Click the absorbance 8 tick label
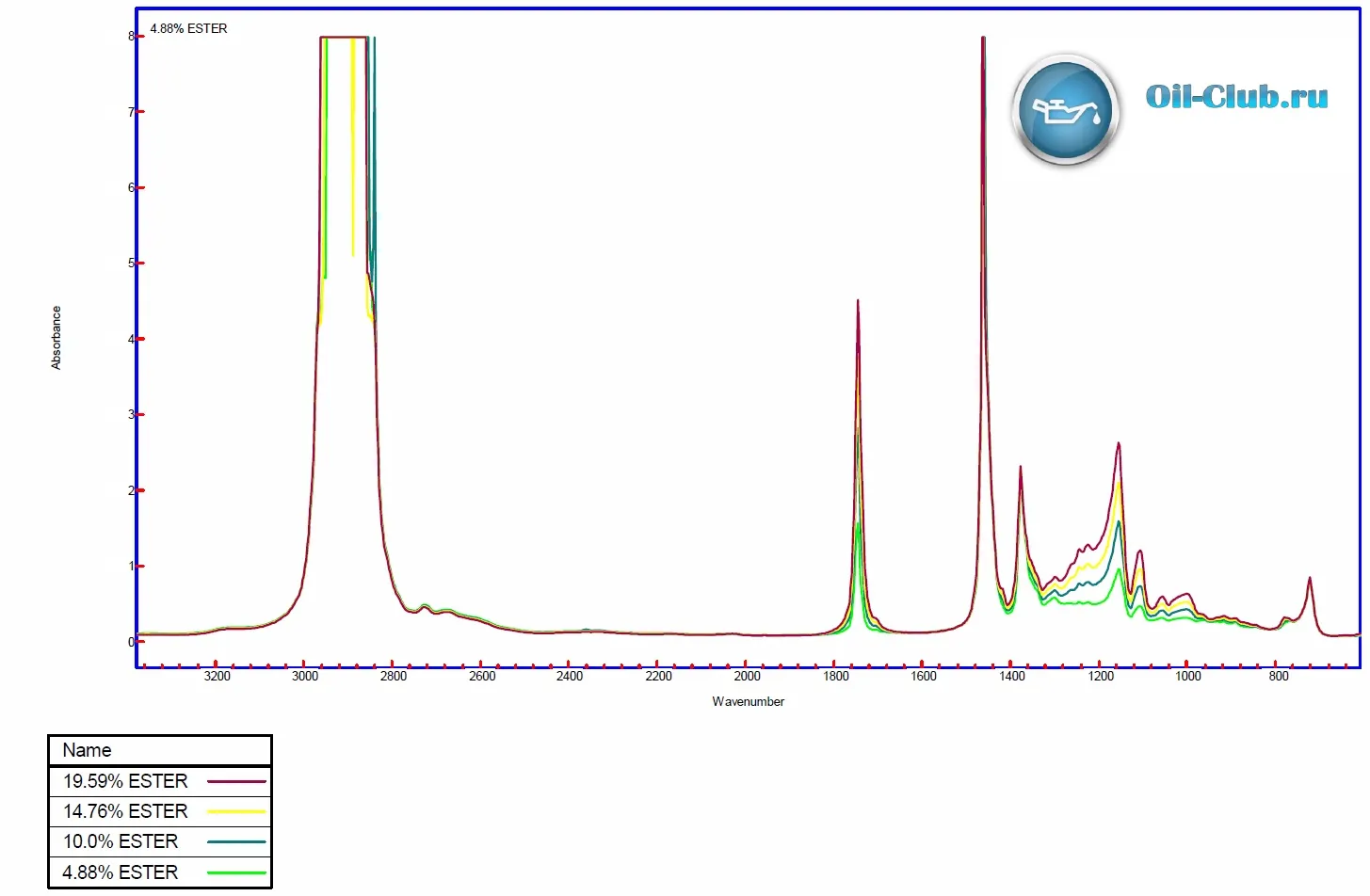Image resolution: width=1370 pixels, height=896 pixels. [131, 37]
